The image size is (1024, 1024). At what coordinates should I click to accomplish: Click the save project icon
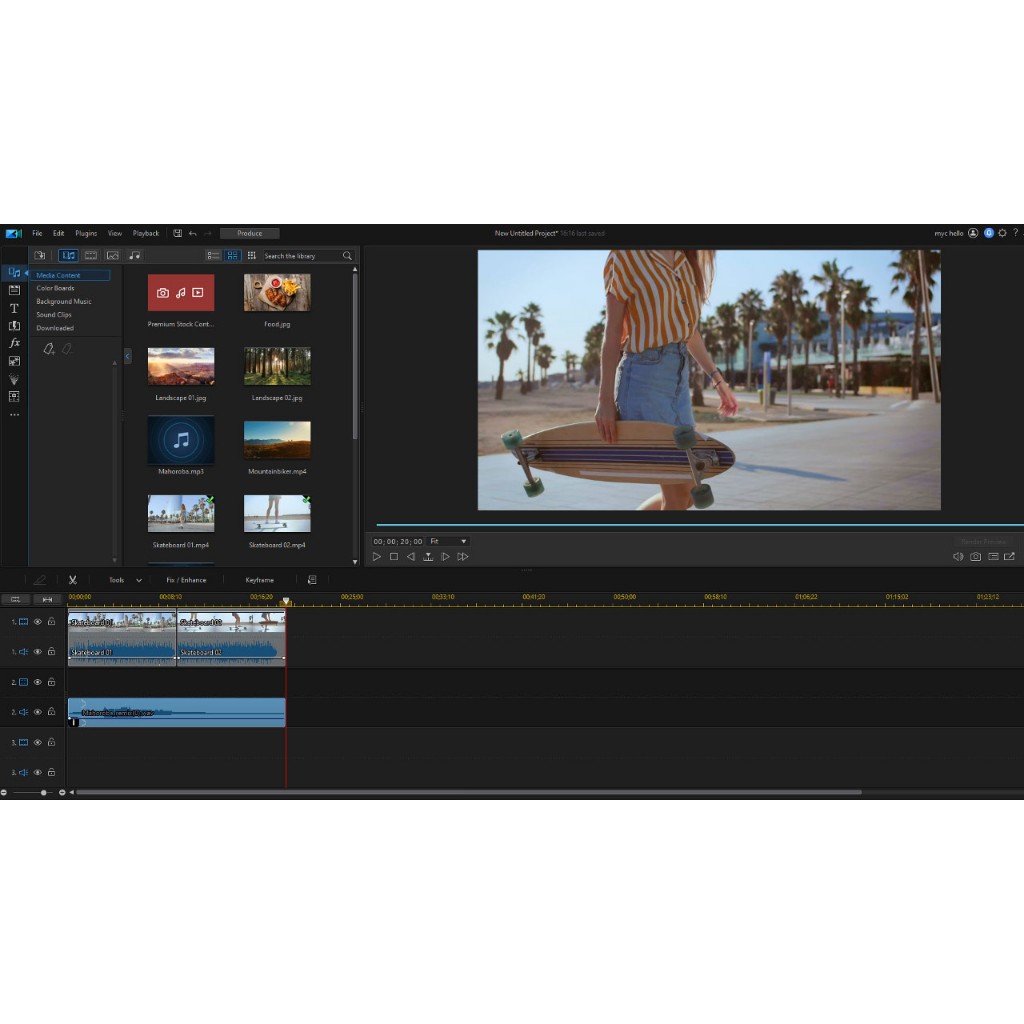click(177, 233)
